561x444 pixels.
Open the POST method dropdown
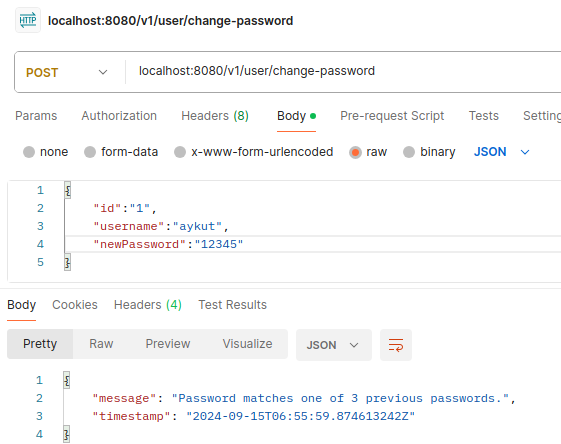point(67,72)
